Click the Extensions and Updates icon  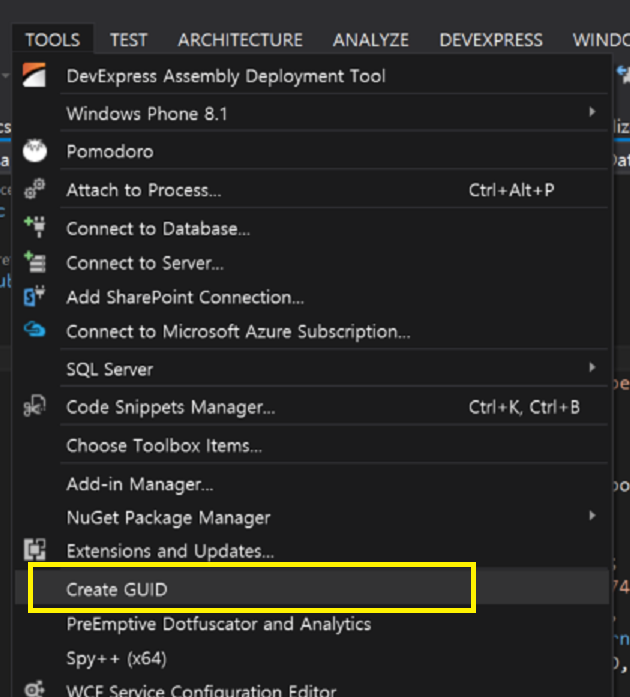click(35, 549)
